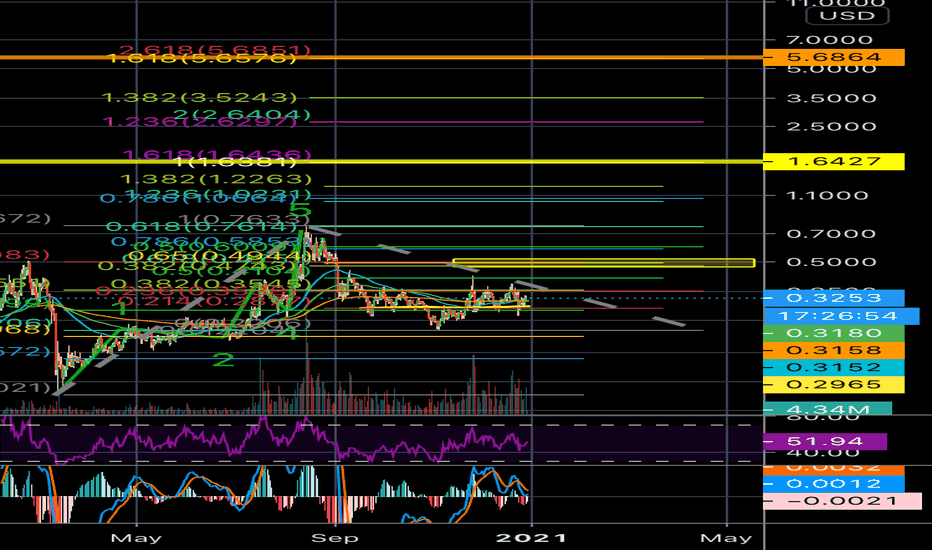Select the cyan 0.3152 indicator value label
This screenshot has height=550, width=932.
click(833, 367)
